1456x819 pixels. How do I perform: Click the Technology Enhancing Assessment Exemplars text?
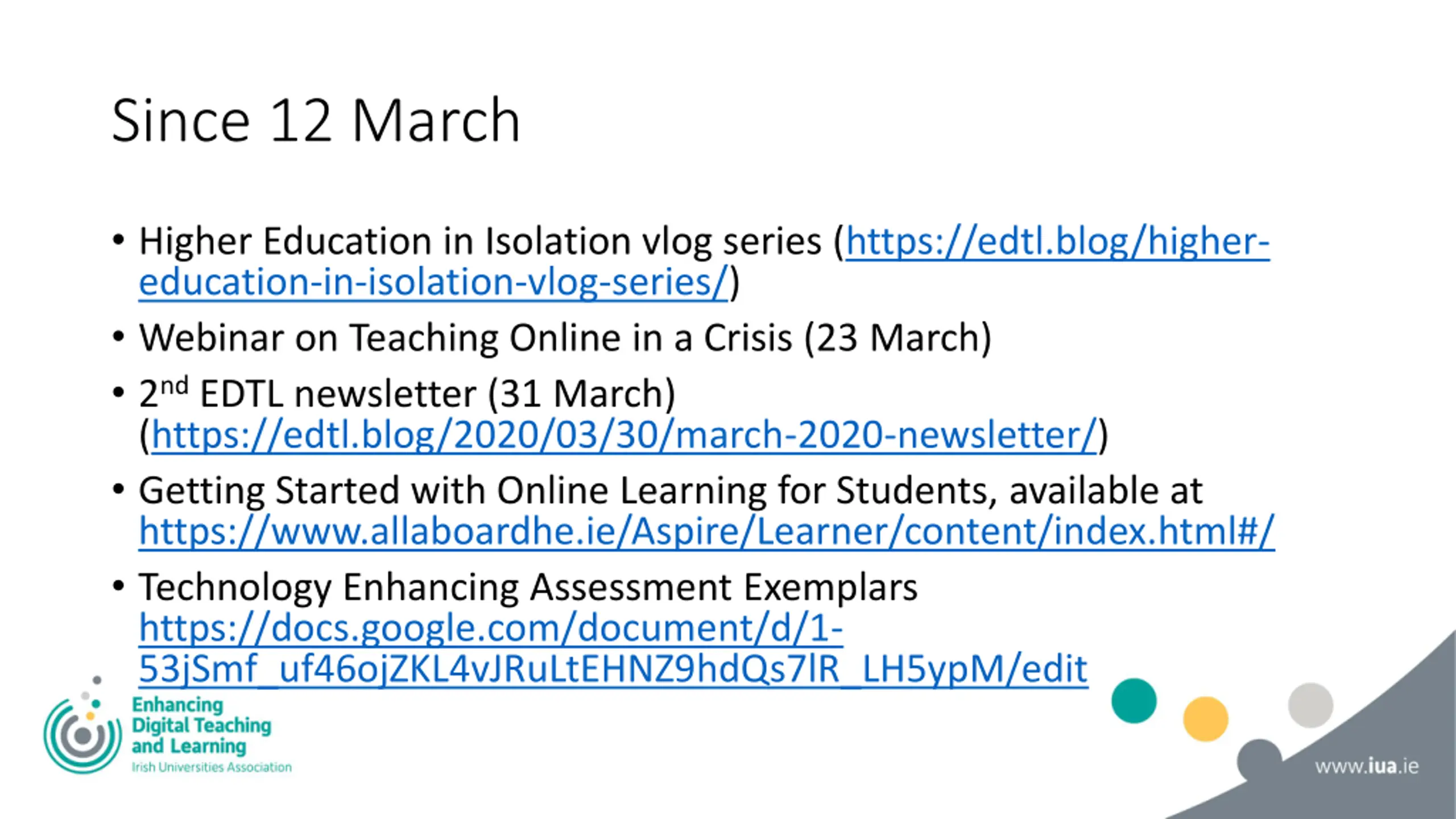tap(528, 588)
